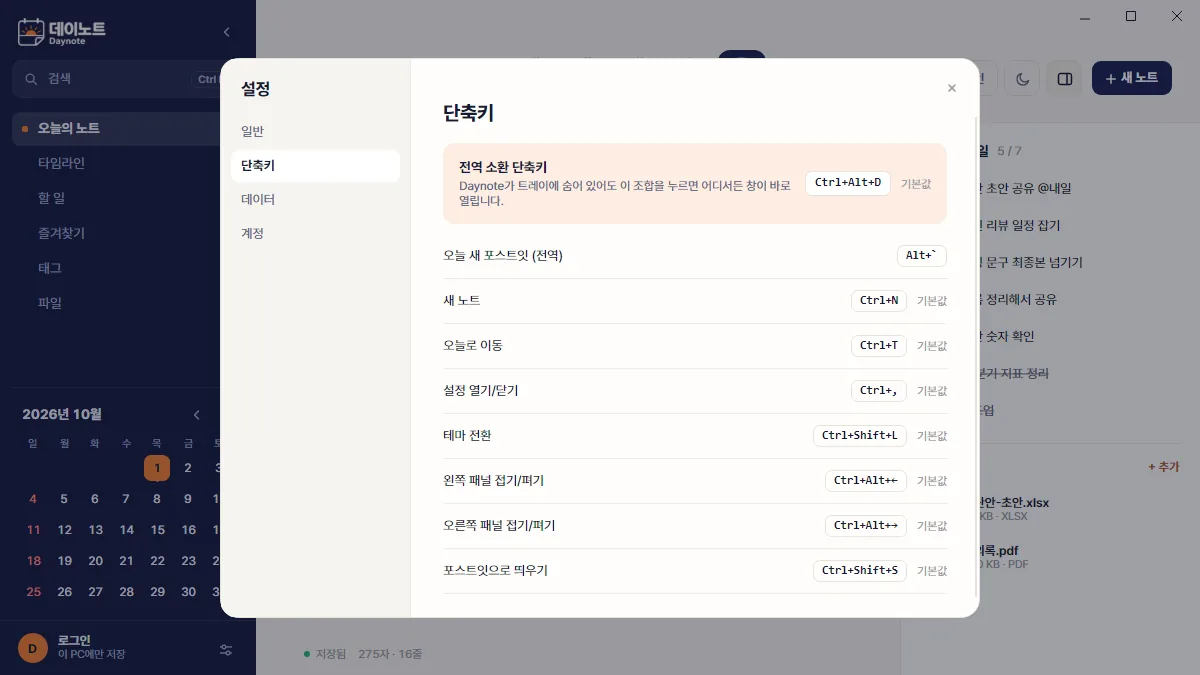This screenshot has width=1200, height=675.
Task: Select October 1 in calendar
Action: pos(157,468)
